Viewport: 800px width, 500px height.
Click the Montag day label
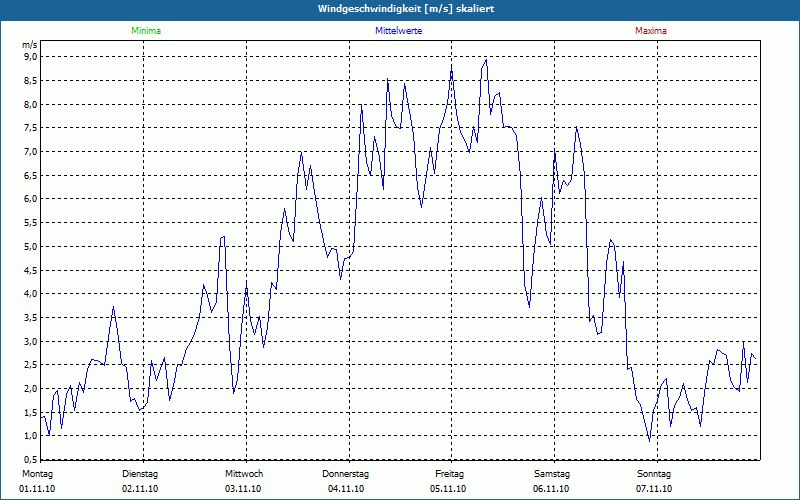tap(37, 474)
